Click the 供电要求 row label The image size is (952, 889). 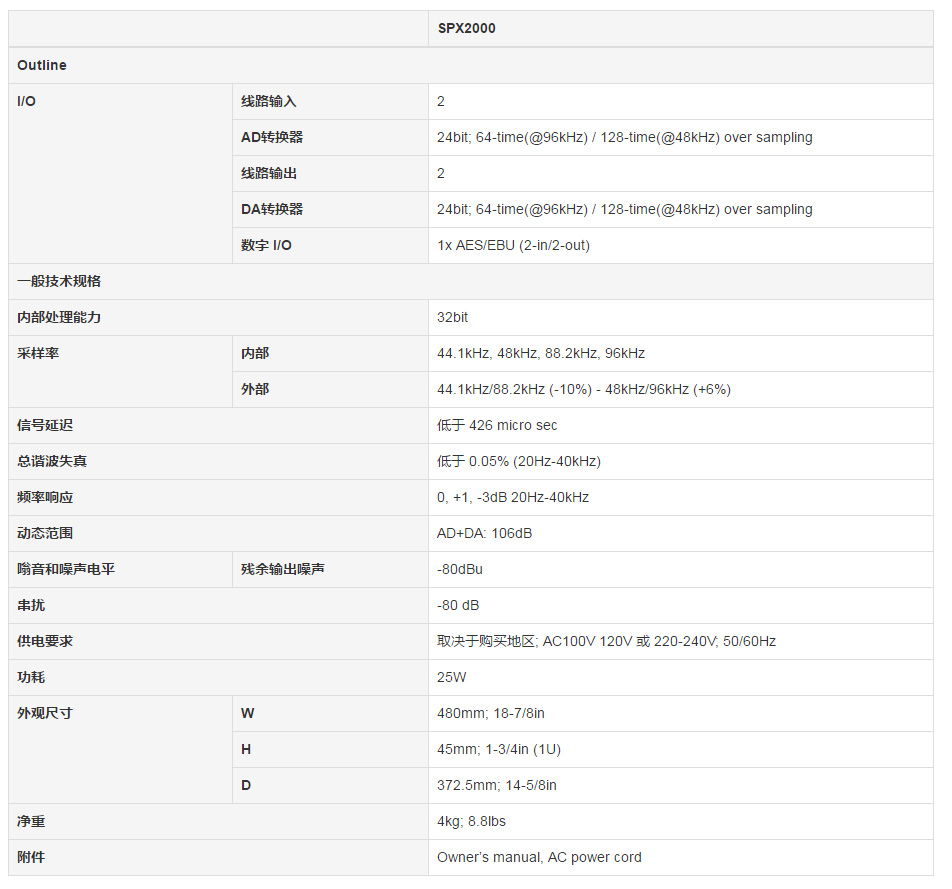[45, 641]
